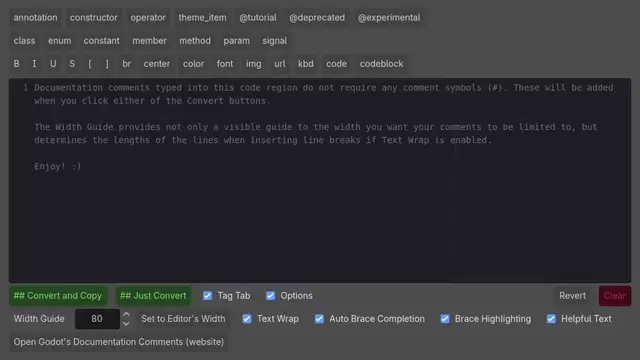Insert the center tag
The width and height of the screenshot is (640, 360).
click(157, 64)
